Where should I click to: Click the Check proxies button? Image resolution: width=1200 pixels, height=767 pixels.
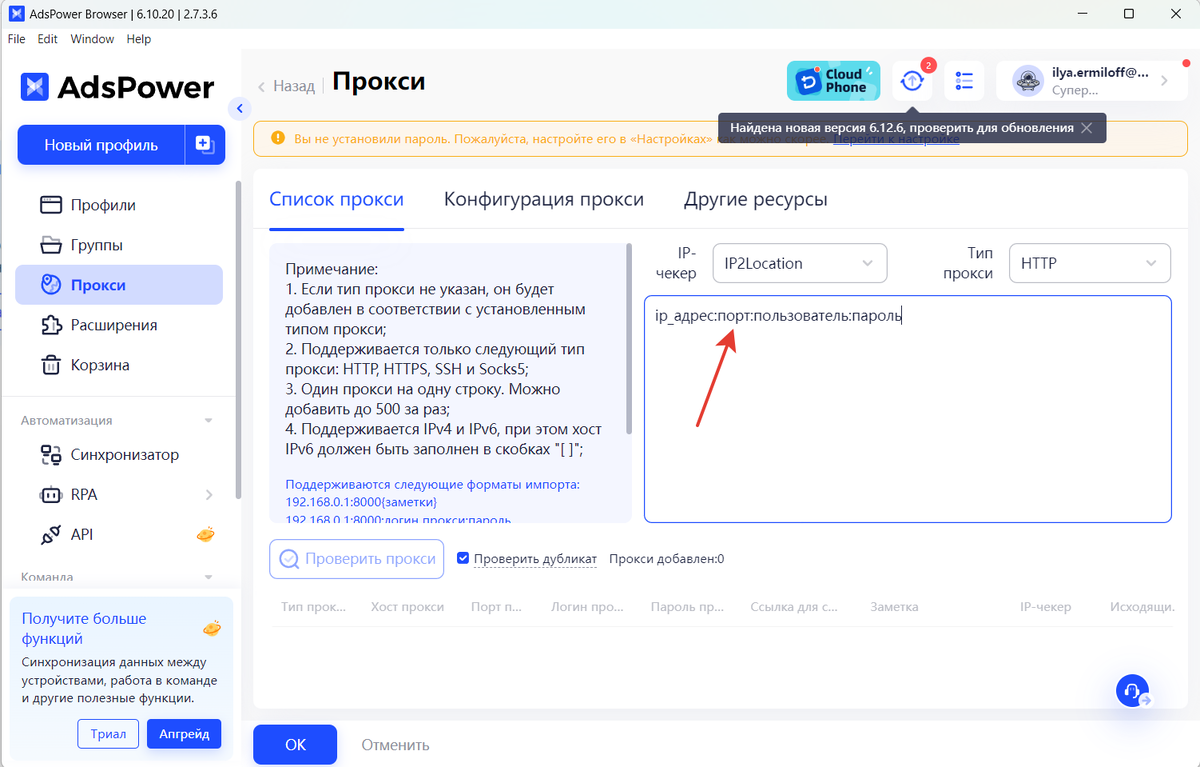click(x=357, y=559)
